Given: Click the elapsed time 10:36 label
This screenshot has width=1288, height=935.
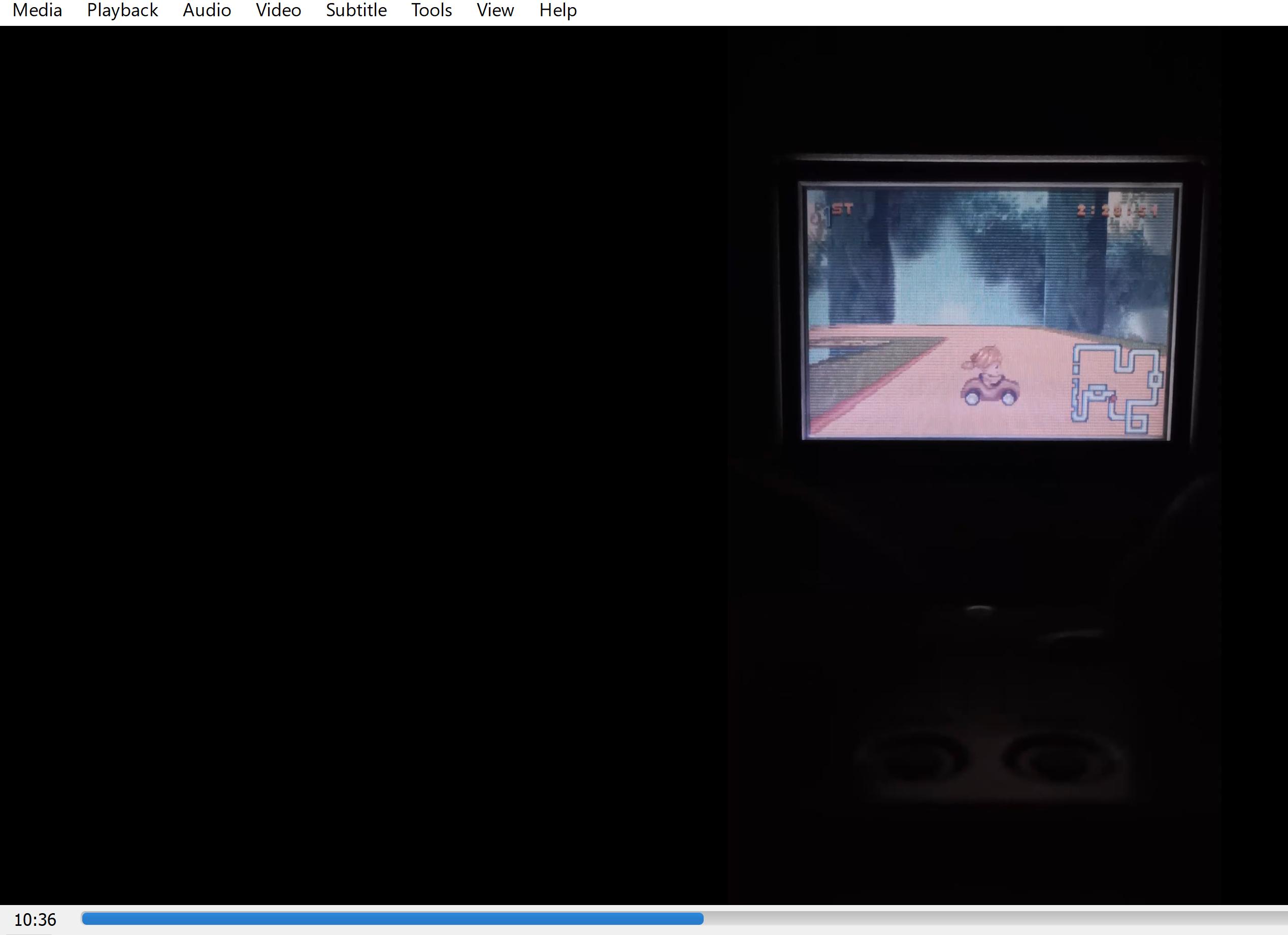Looking at the screenshot, I should [x=35, y=920].
